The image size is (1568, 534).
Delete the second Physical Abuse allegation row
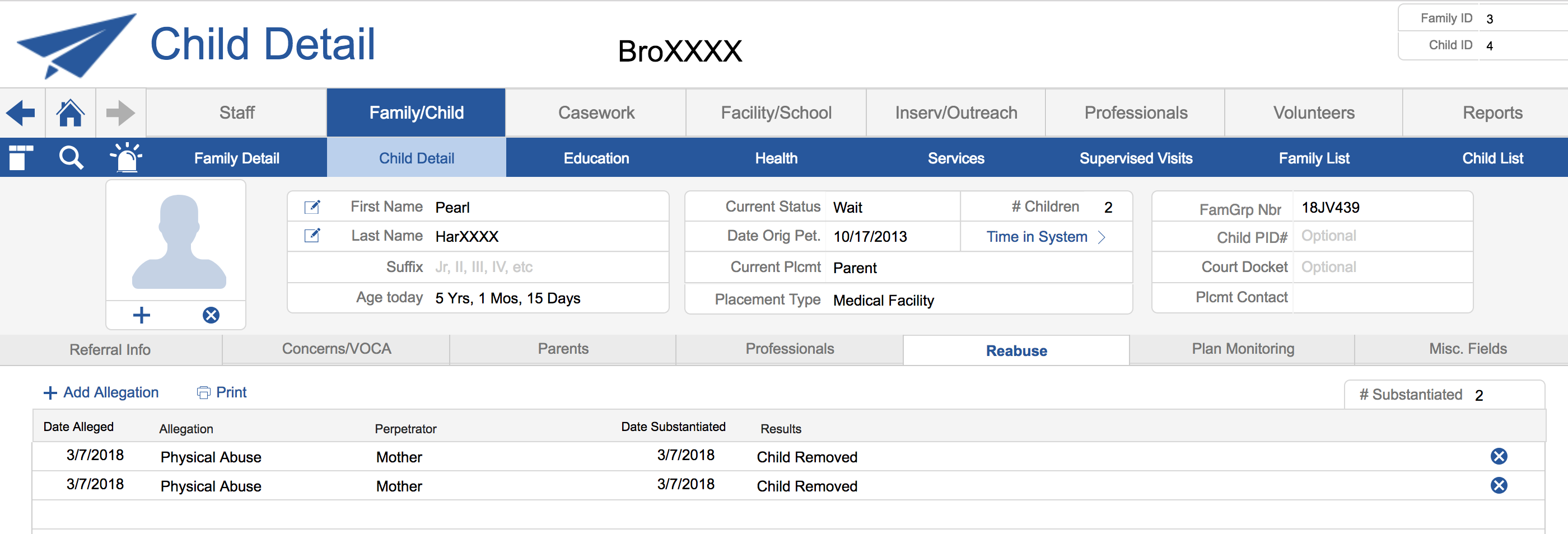(1498, 485)
